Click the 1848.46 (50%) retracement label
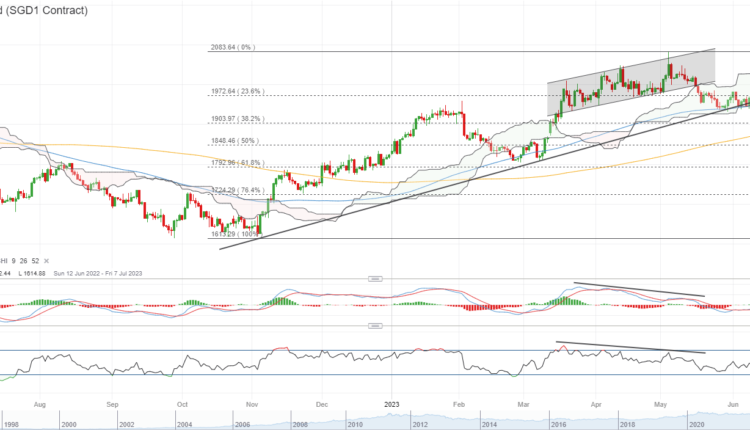The height and width of the screenshot is (430, 750). (x=232, y=142)
